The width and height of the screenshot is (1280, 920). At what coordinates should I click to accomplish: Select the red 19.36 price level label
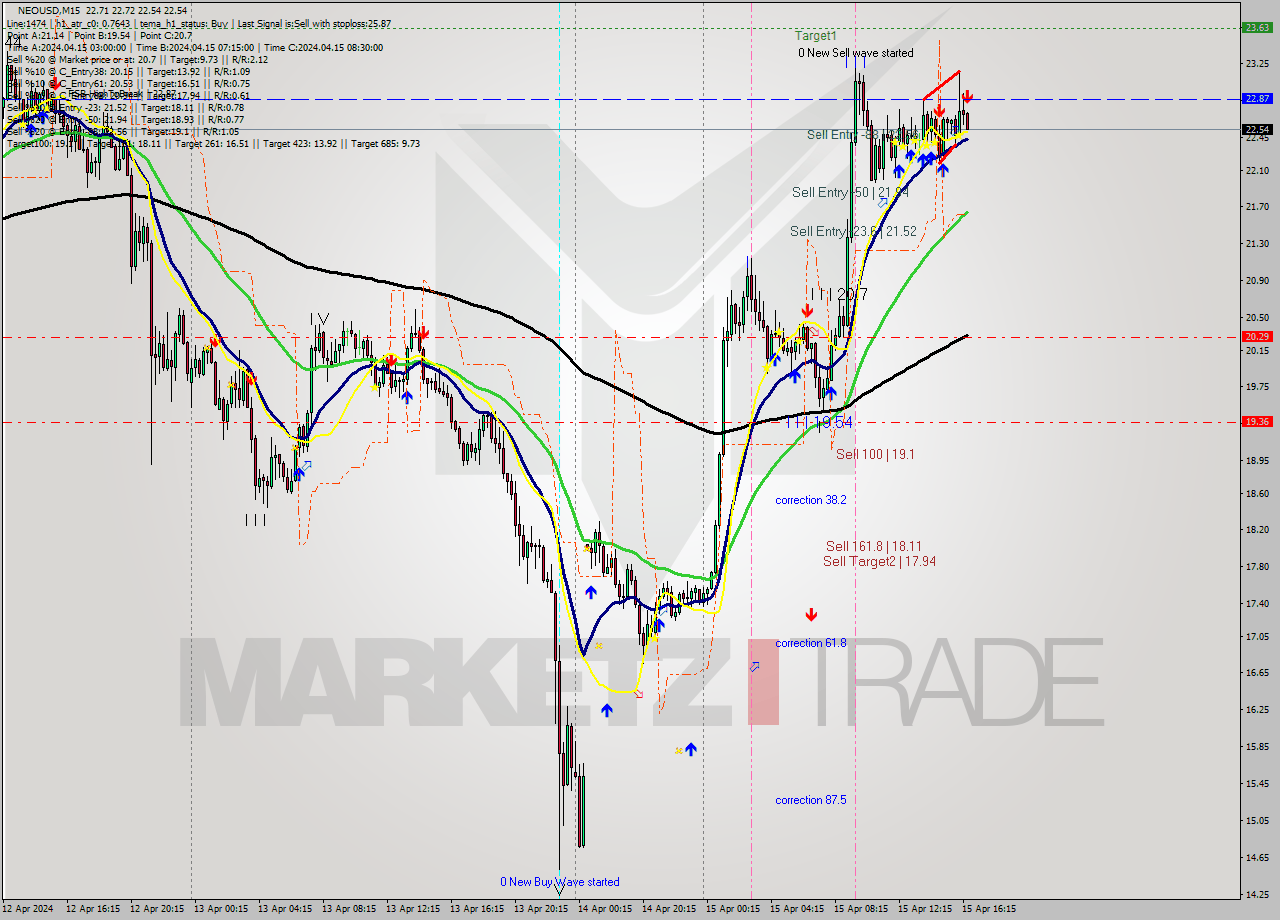click(x=1256, y=422)
